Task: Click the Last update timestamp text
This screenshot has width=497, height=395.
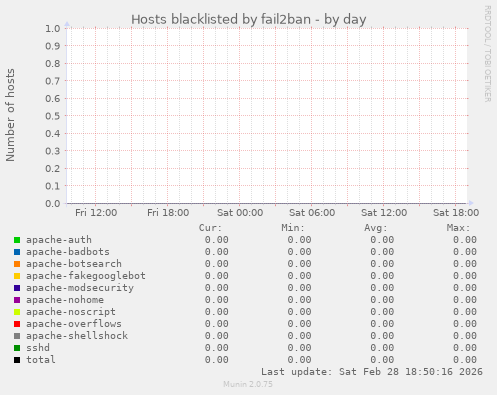Action: [372, 372]
